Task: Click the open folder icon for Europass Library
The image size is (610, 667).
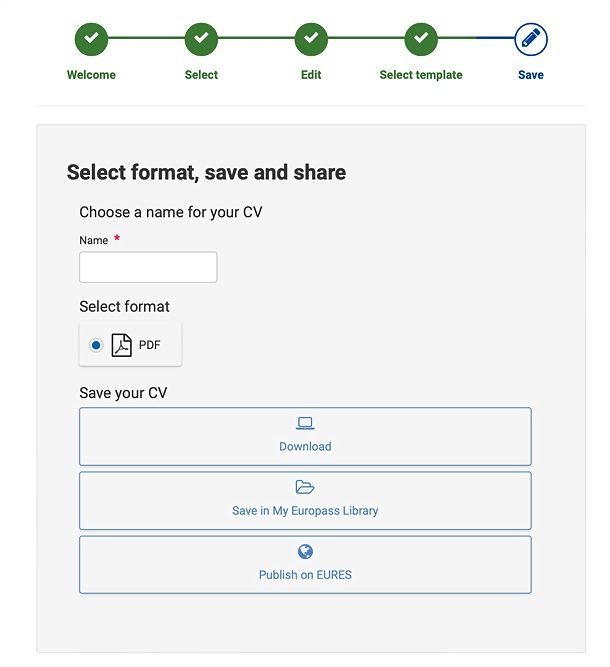Action: pyautogui.click(x=305, y=487)
